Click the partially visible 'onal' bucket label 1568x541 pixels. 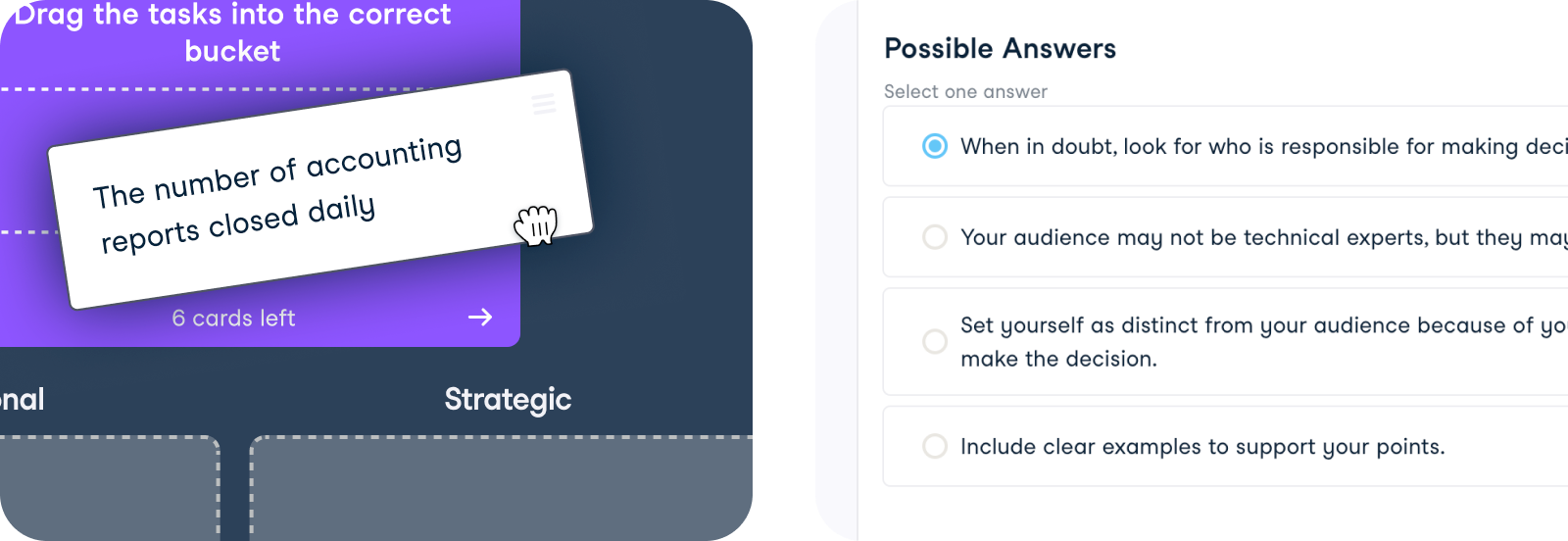click(x=22, y=399)
